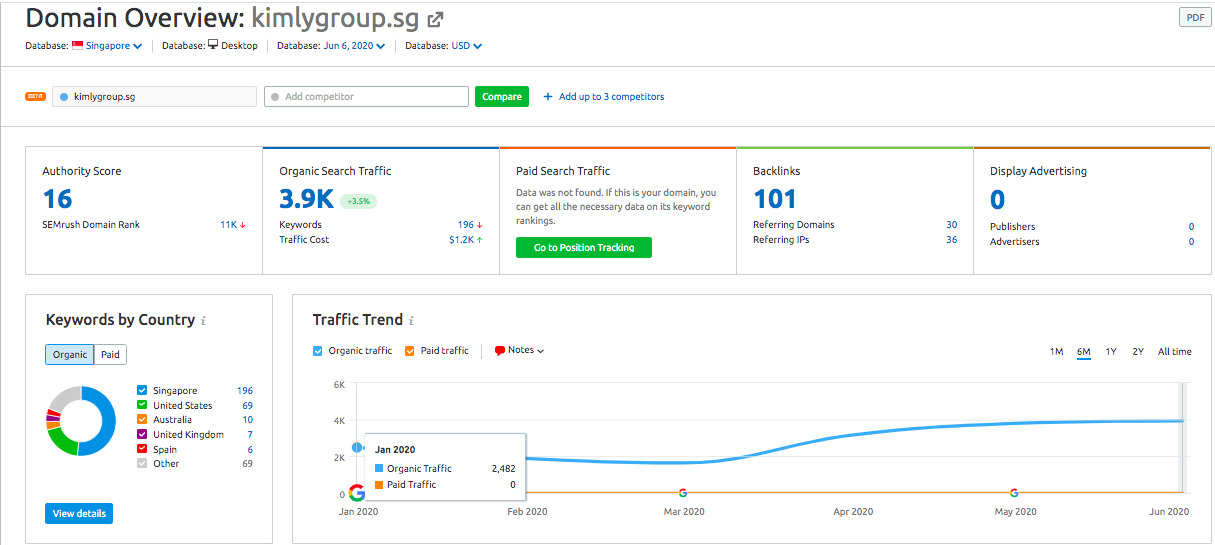The width and height of the screenshot is (1215, 545).
Task: Uncheck the United Kingdom checkbox
Action: pyautogui.click(x=142, y=435)
